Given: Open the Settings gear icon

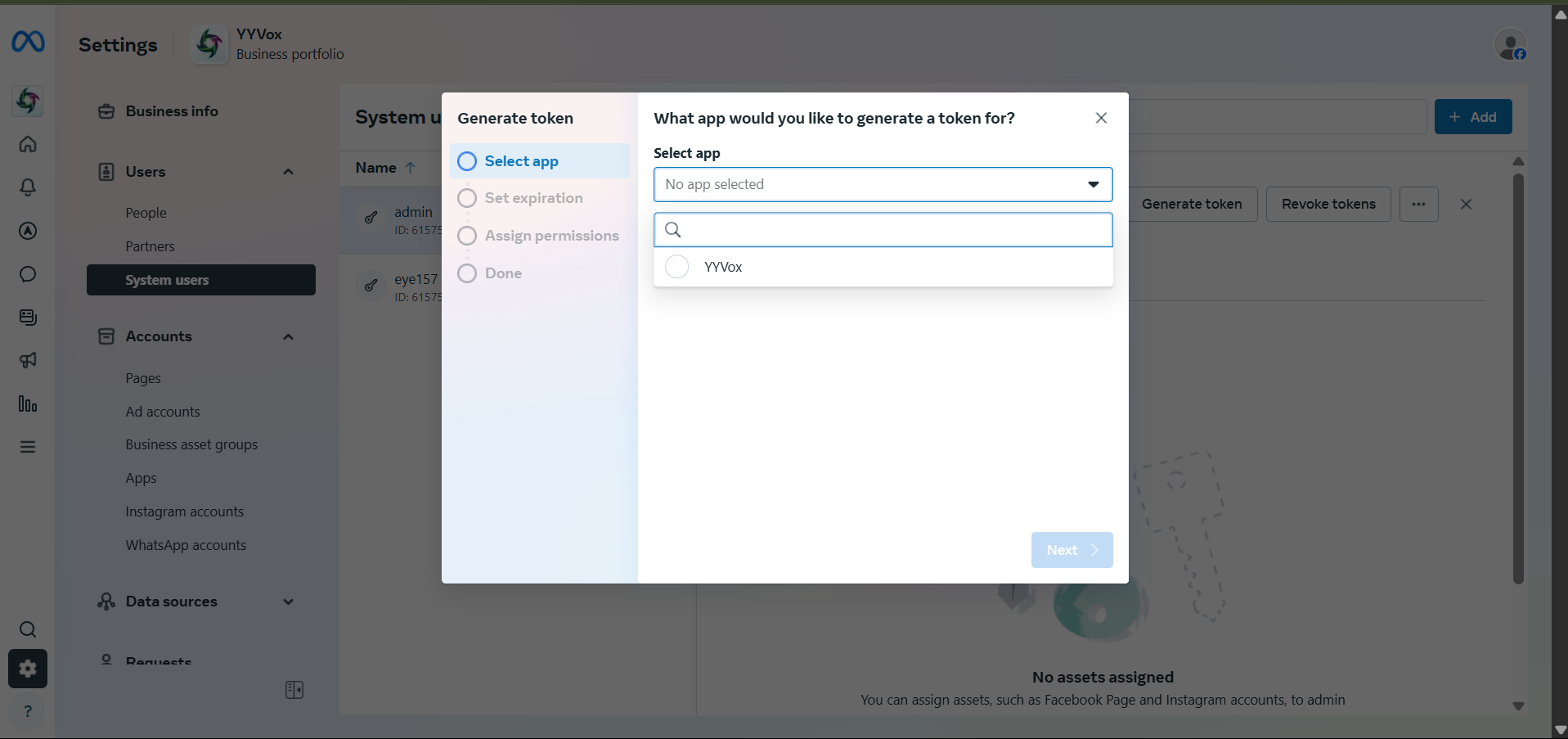Looking at the screenshot, I should pos(28,669).
